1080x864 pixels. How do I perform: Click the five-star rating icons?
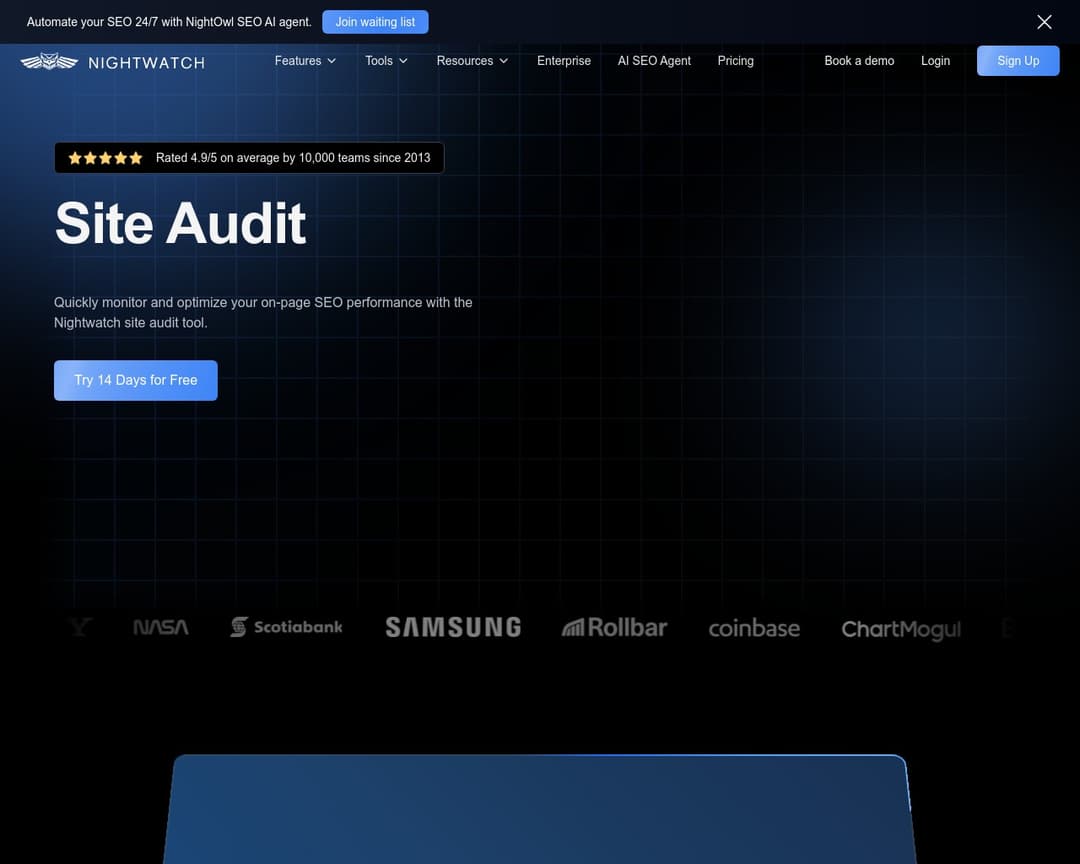tap(105, 158)
